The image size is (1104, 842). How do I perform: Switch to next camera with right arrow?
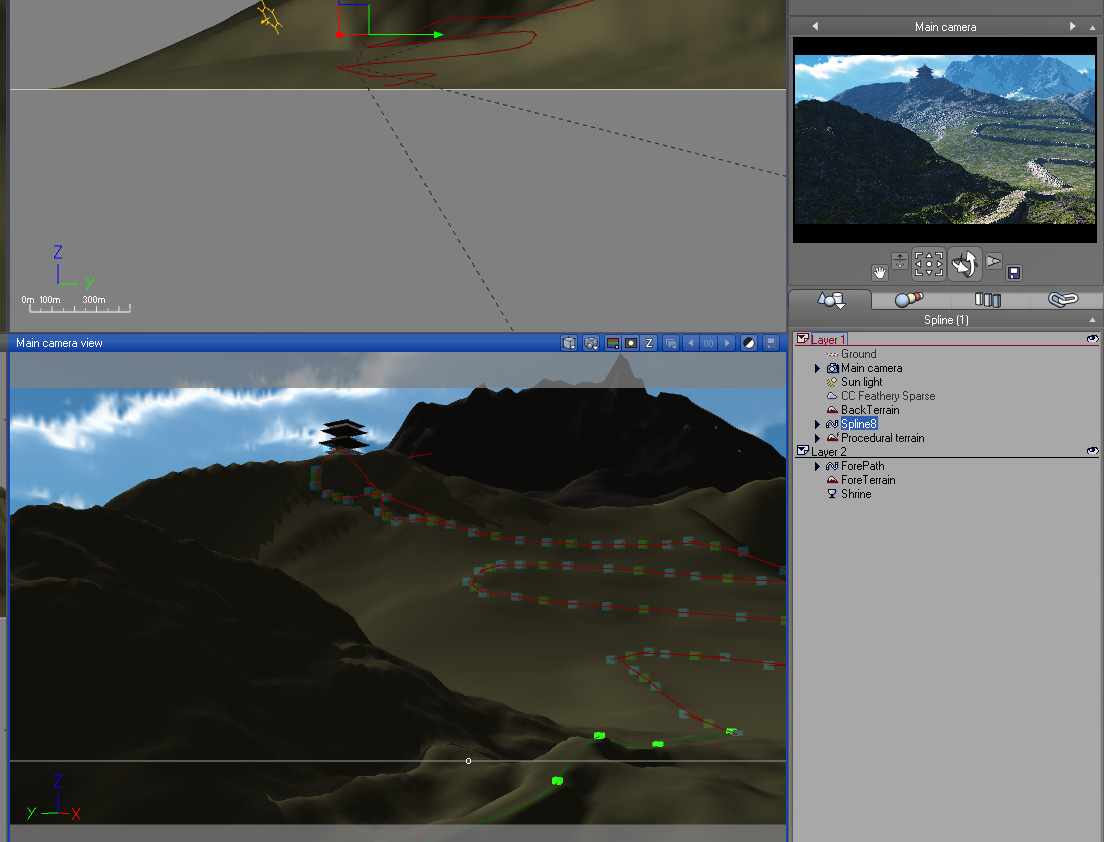tap(1072, 26)
